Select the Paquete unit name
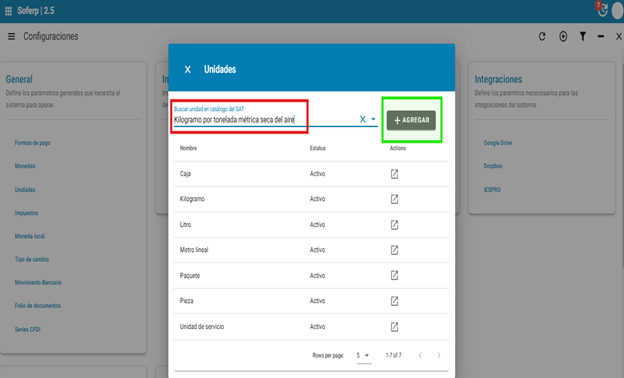Screen dimensions: 624x378 189,275
